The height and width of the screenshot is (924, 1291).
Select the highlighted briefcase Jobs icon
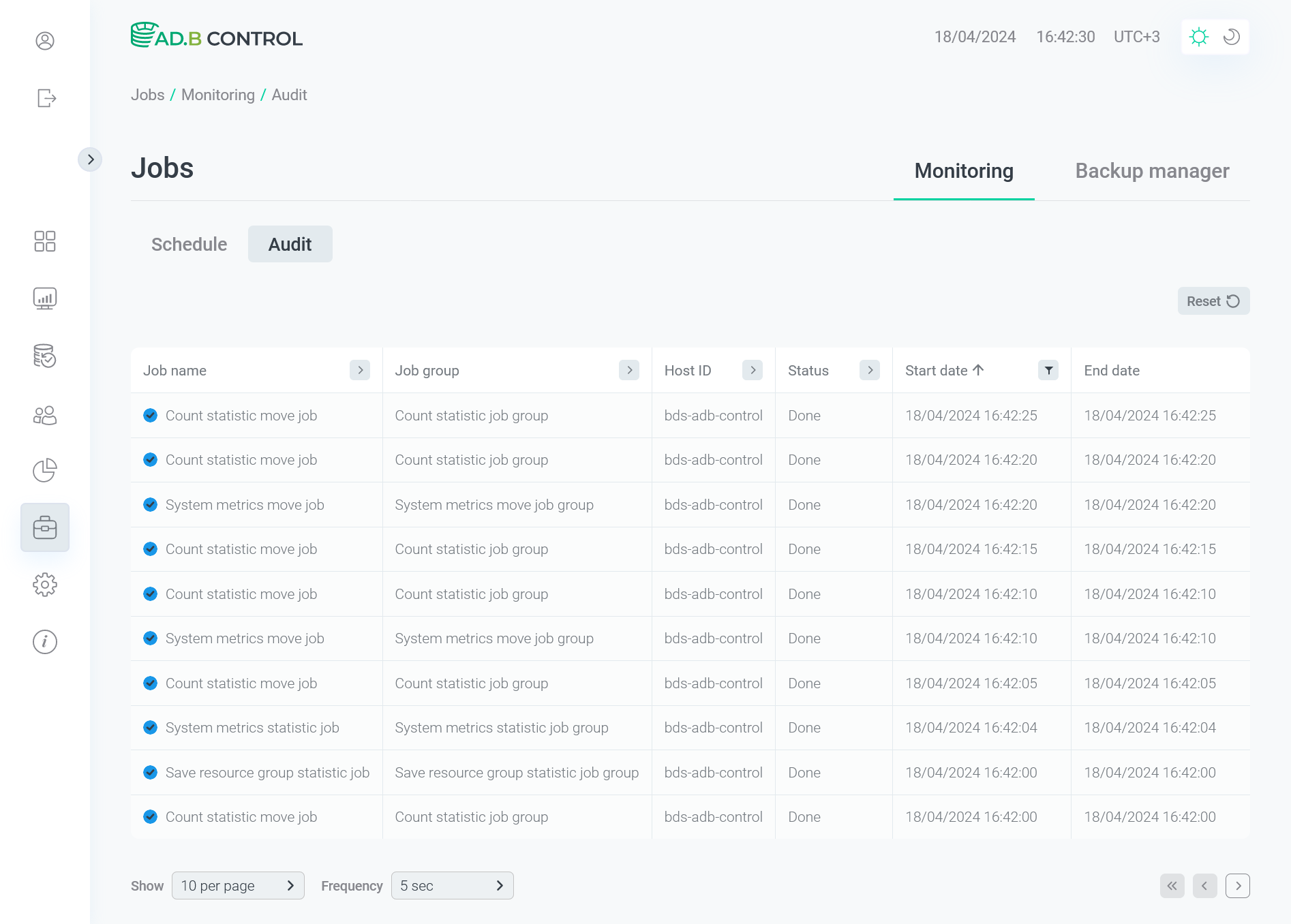pos(45,527)
